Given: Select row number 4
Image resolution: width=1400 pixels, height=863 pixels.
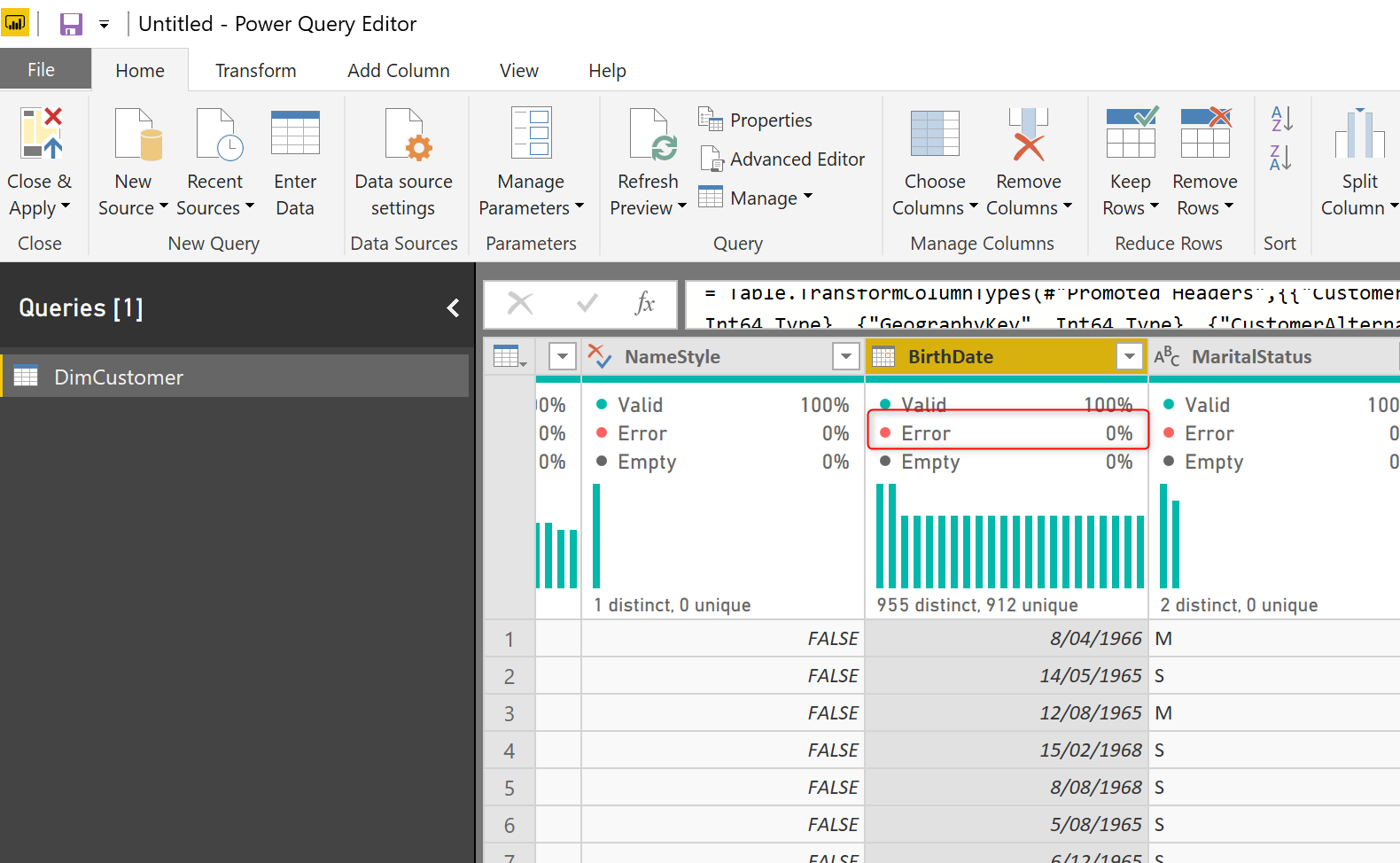Looking at the screenshot, I should point(509,750).
